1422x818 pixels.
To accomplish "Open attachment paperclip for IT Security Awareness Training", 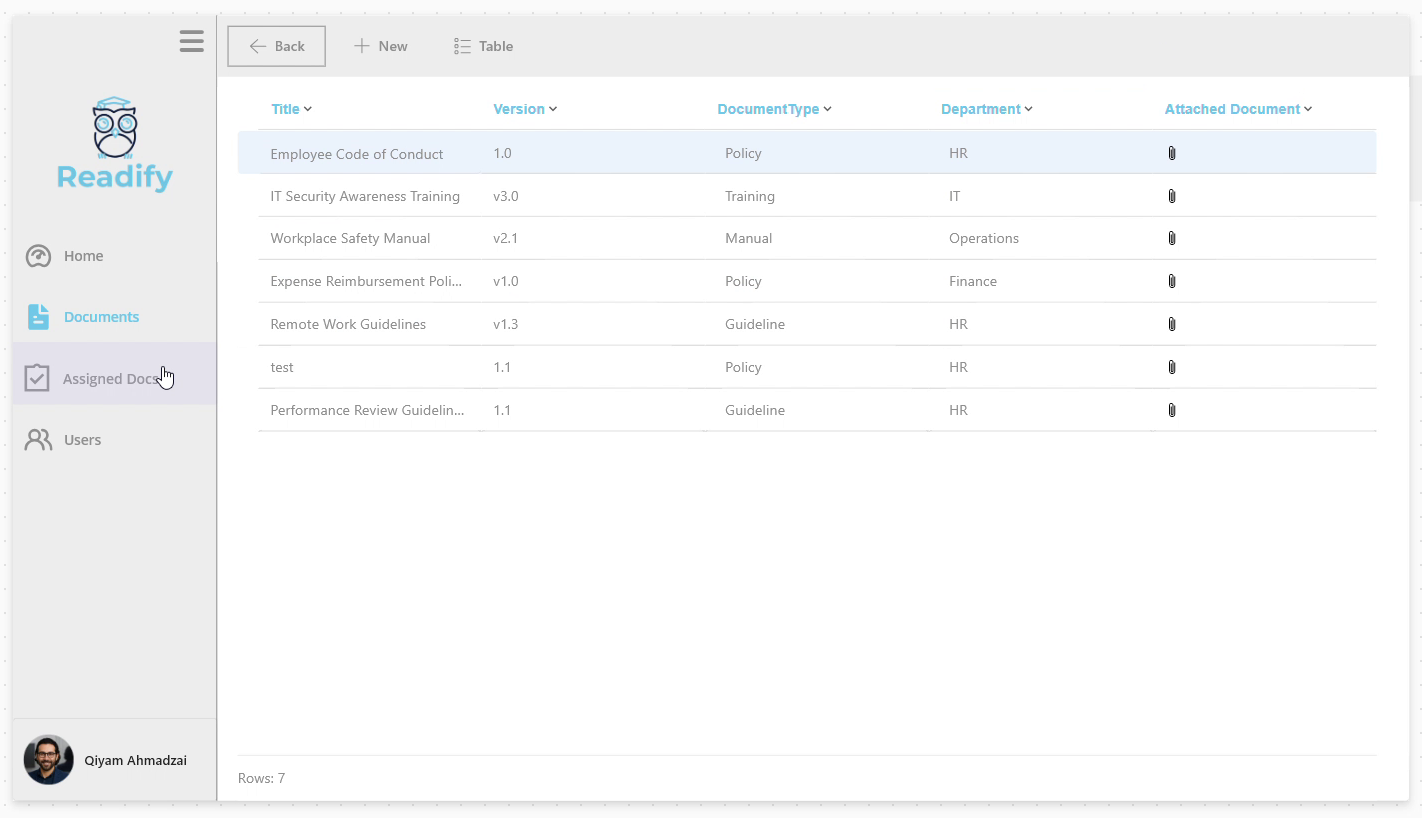I will (1172, 196).
